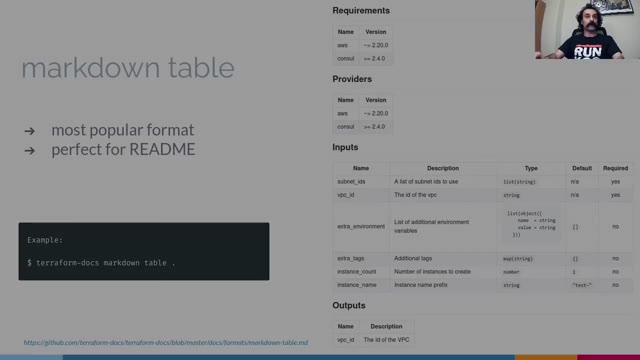Click the Outputs heading
This screenshot has width=640, height=360.
point(349,305)
